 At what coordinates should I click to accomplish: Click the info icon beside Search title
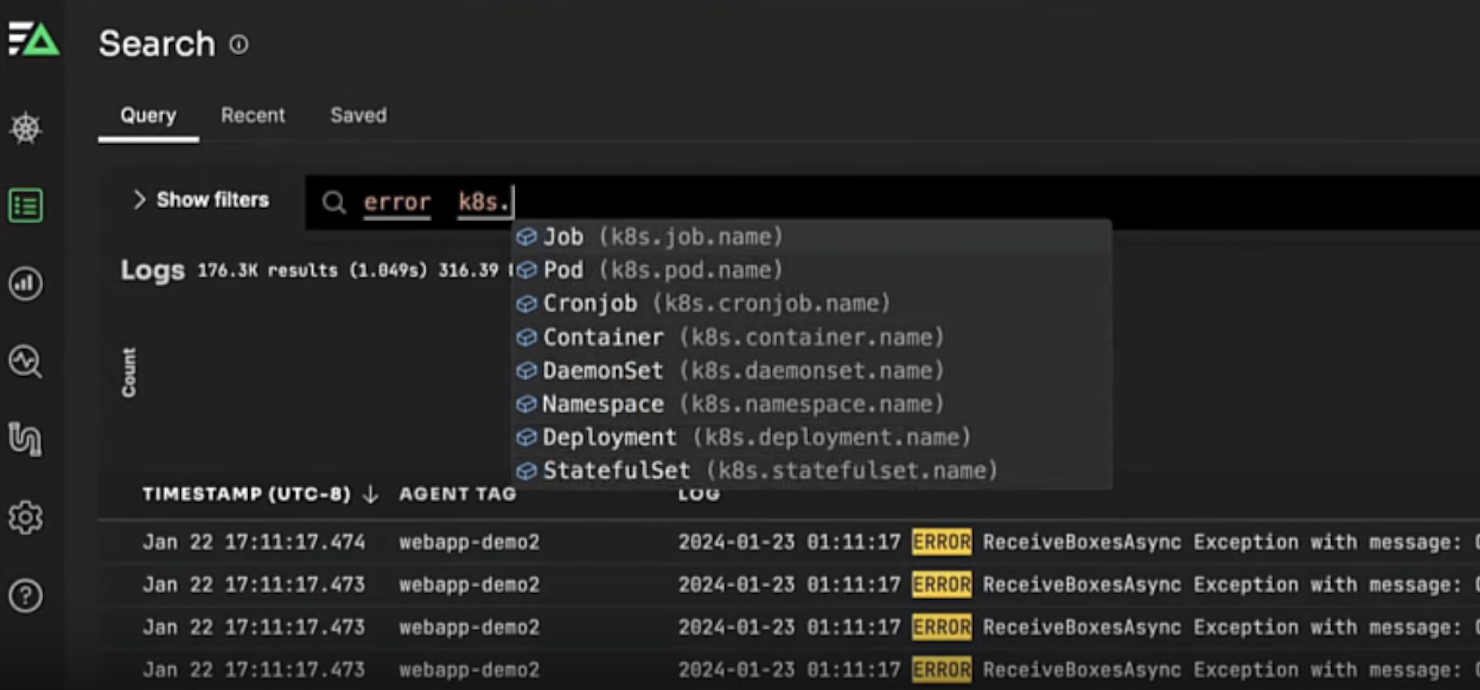coord(238,44)
